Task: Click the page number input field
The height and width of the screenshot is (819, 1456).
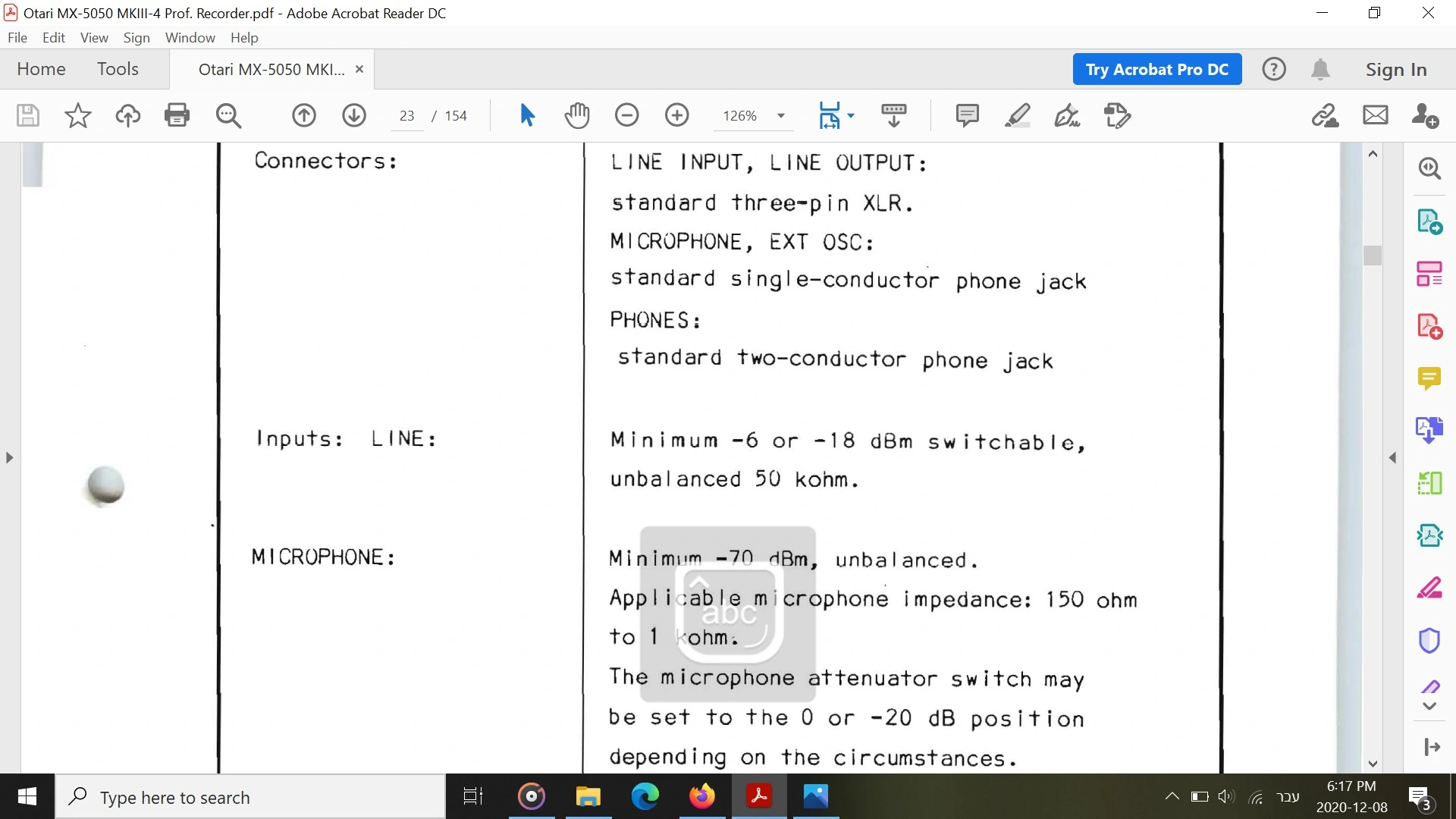Action: 407,116
